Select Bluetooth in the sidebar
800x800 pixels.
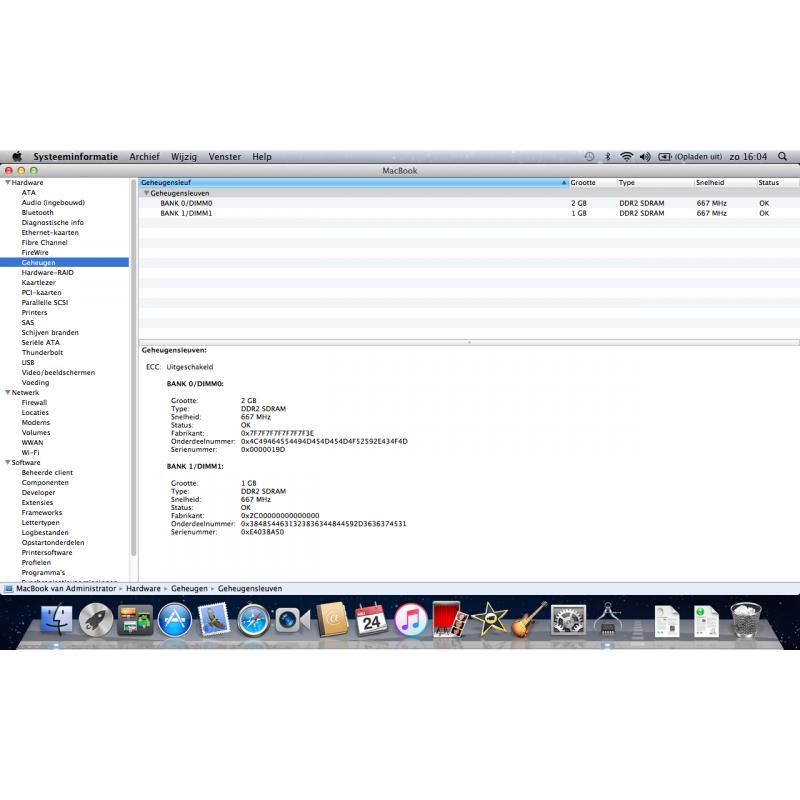(37, 212)
